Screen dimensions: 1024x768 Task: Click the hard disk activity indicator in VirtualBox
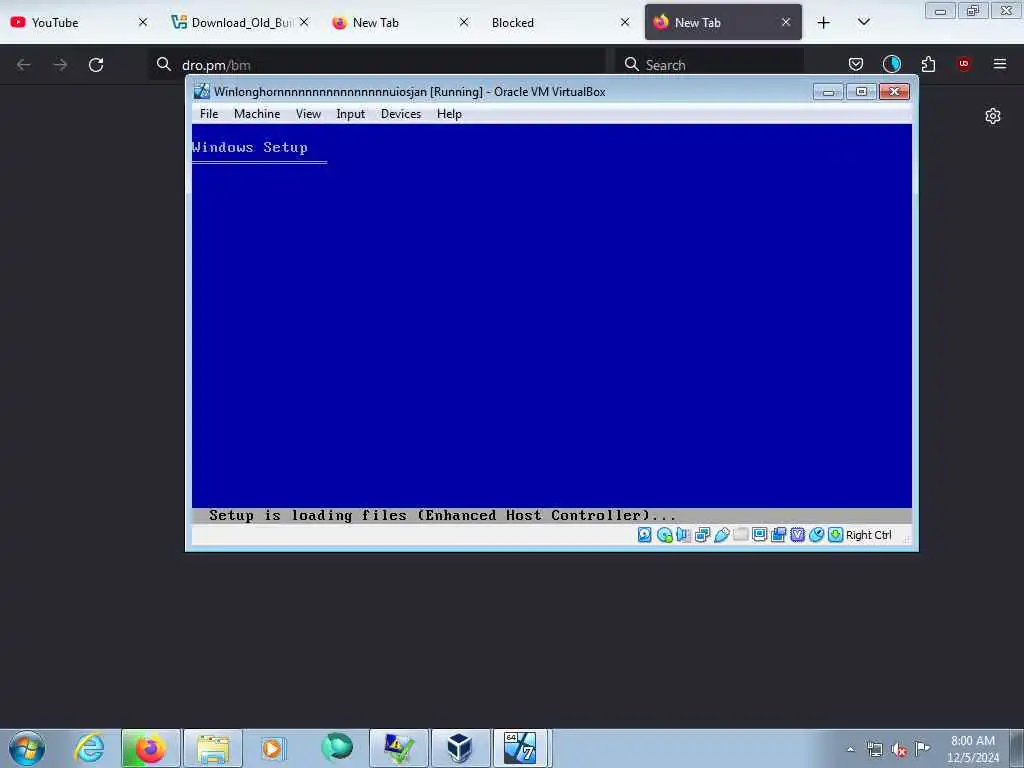(x=645, y=535)
